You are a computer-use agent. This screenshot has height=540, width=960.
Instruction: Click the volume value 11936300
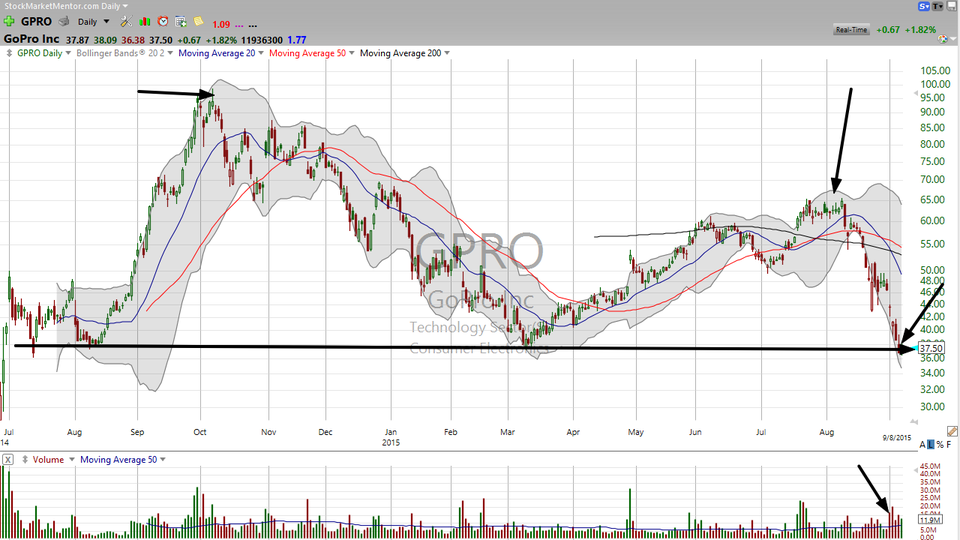pyautogui.click(x=261, y=40)
